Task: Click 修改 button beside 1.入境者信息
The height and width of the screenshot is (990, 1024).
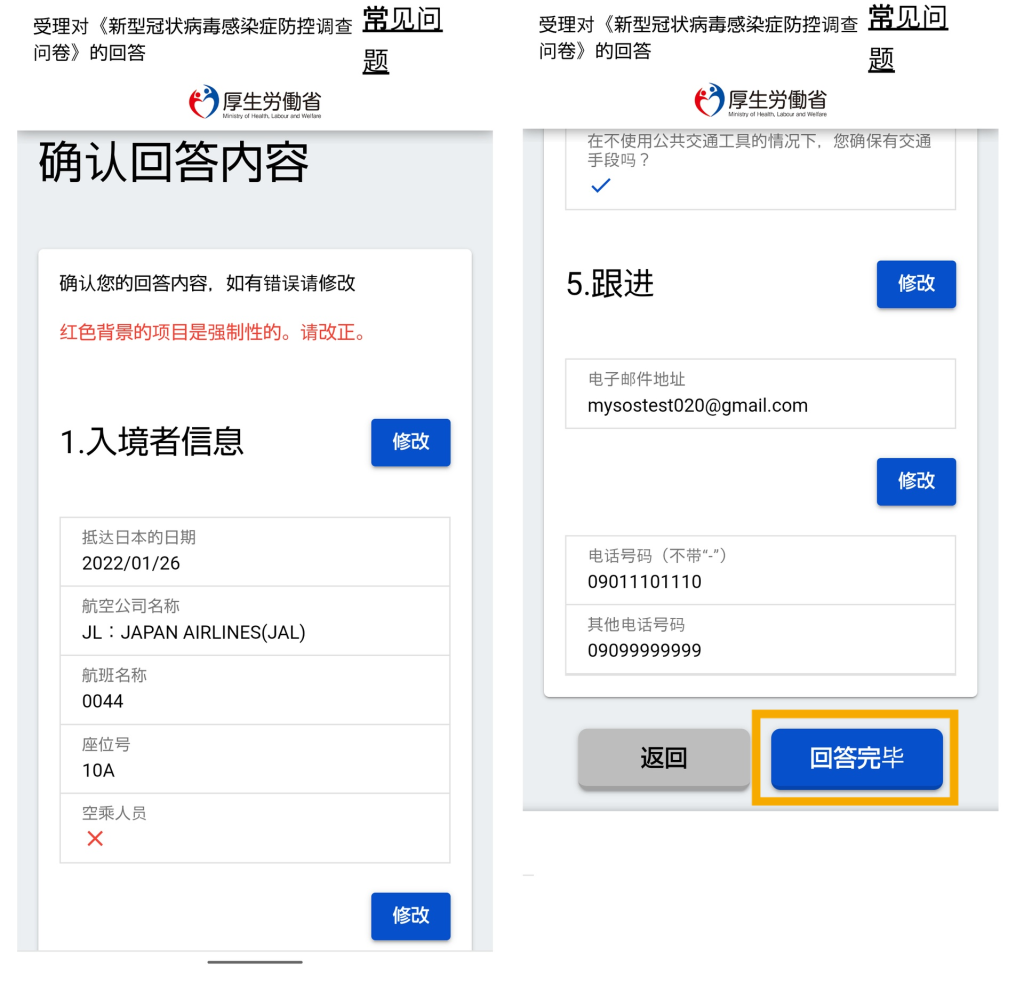Action: coord(411,442)
